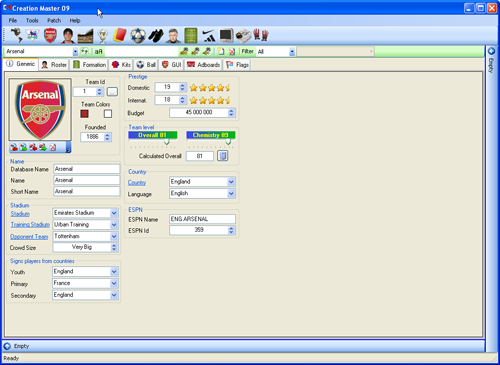Pick the red team color swatch
The width and height of the screenshot is (500, 365).
(85, 114)
